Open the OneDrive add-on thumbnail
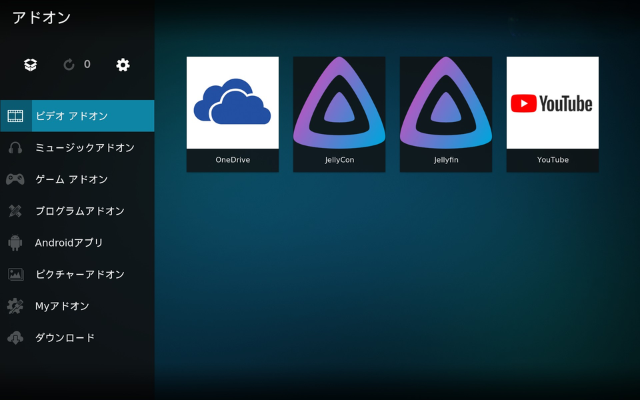The image size is (640, 400). point(232,102)
